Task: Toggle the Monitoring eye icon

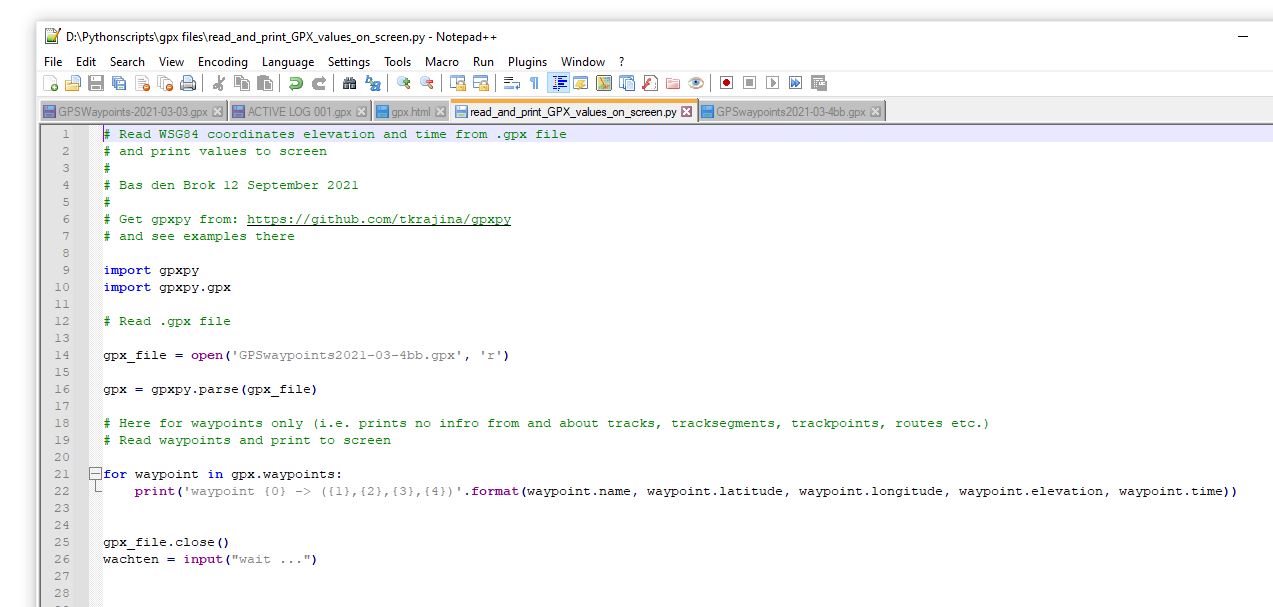Action: coord(696,83)
